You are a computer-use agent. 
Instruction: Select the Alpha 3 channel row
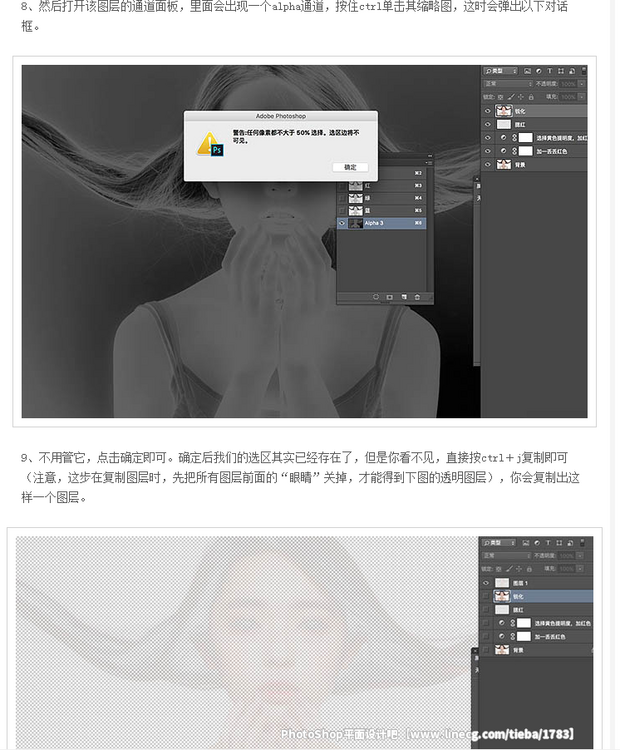(381, 223)
